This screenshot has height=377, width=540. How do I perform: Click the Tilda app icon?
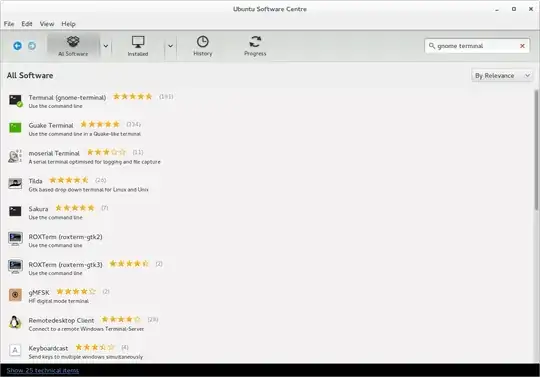click(x=15, y=184)
